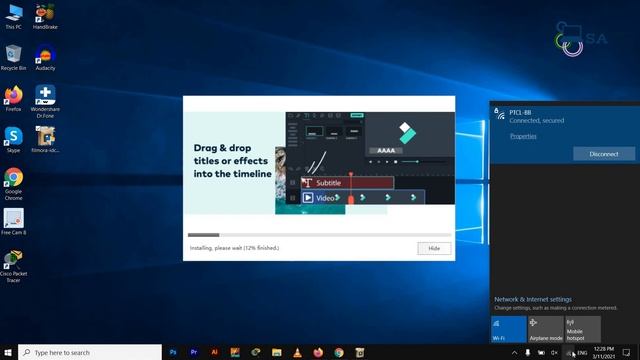Launch Audacity from the desktop
This screenshot has width=640, height=360.
point(45,58)
